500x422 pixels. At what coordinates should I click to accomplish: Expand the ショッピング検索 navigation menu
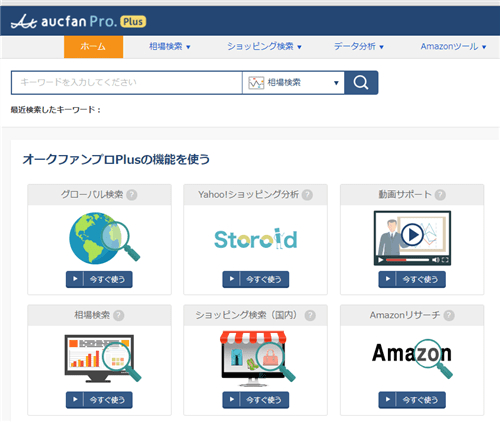coord(264,46)
